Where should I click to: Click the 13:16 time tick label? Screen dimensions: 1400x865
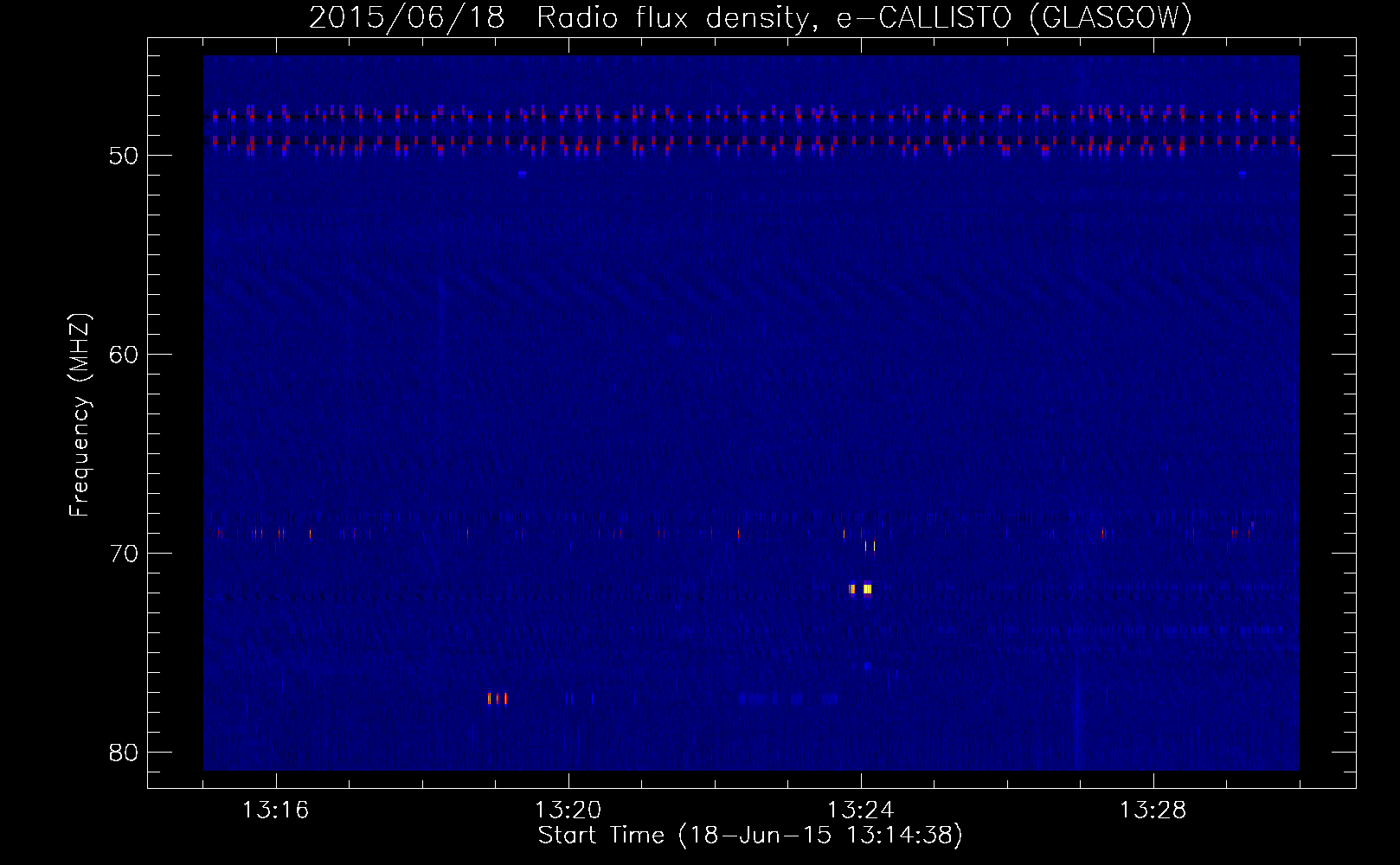click(x=276, y=811)
